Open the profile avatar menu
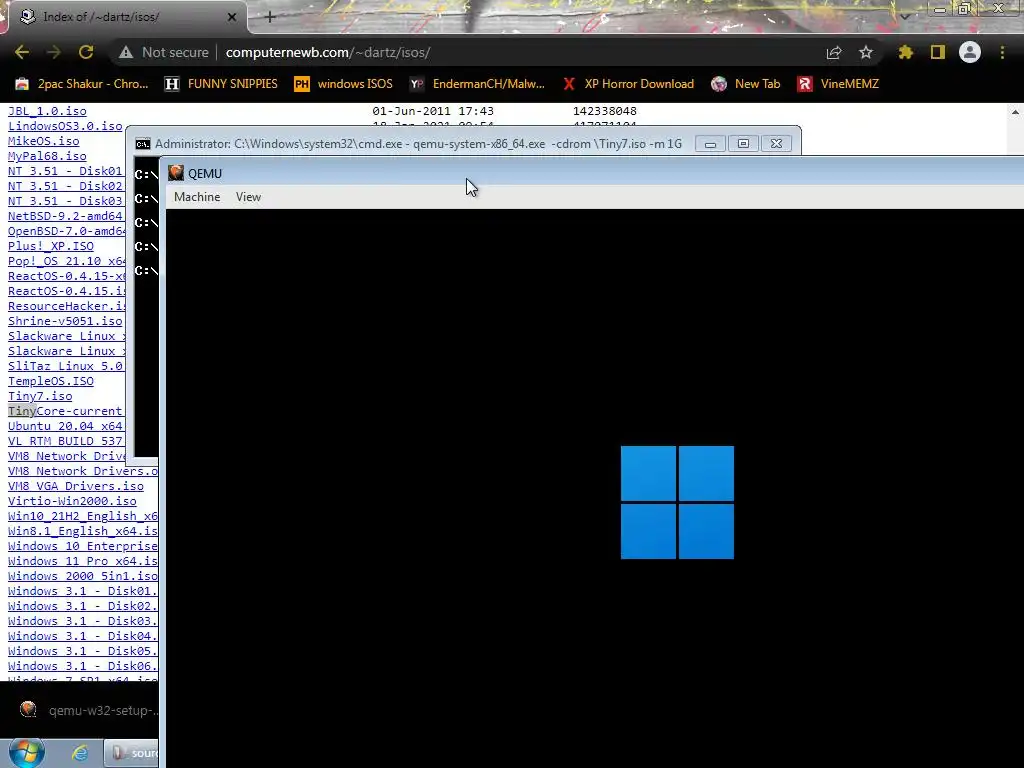Viewport: 1024px width, 768px height. [970, 52]
